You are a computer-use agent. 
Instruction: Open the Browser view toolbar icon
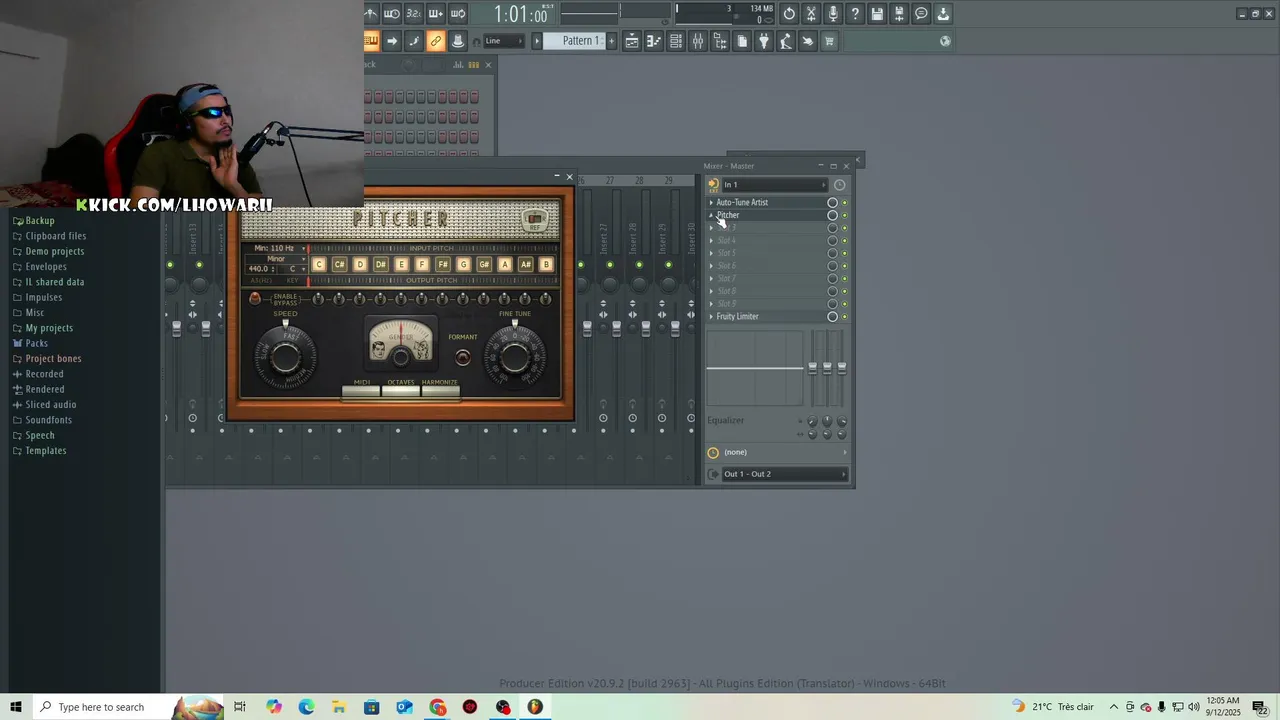click(720, 41)
